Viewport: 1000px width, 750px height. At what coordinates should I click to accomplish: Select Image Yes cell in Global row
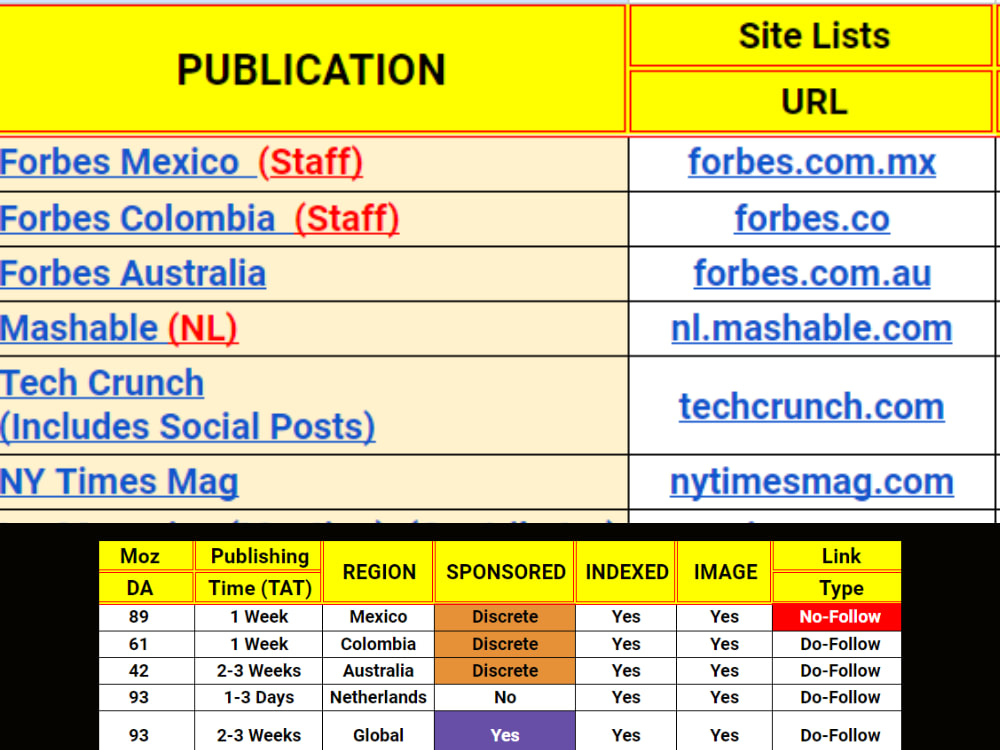point(724,731)
